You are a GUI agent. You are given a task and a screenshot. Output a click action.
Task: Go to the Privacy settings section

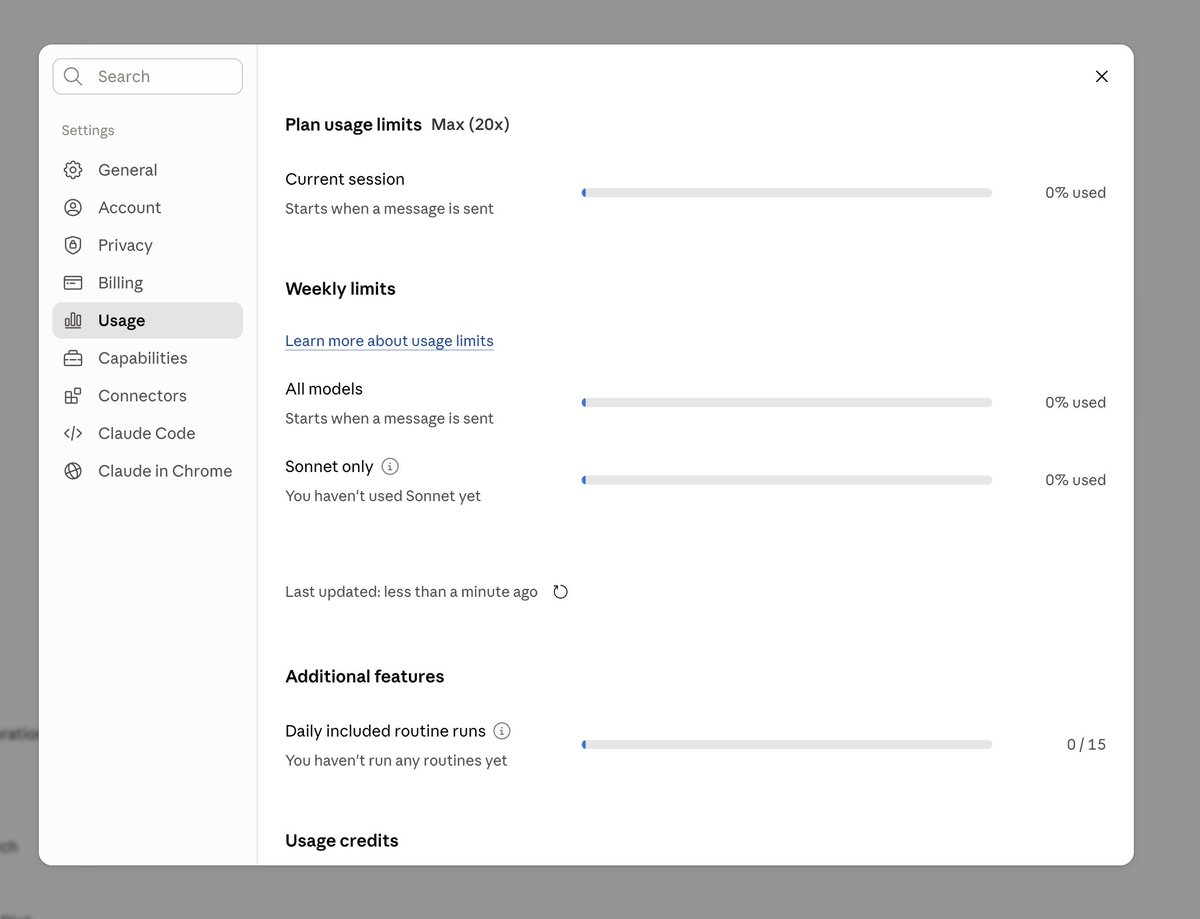148,245
